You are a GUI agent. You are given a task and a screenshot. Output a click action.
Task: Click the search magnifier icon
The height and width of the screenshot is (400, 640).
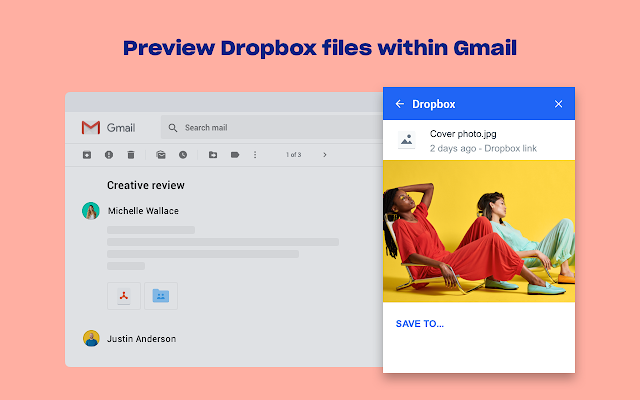(x=173, y=128)
